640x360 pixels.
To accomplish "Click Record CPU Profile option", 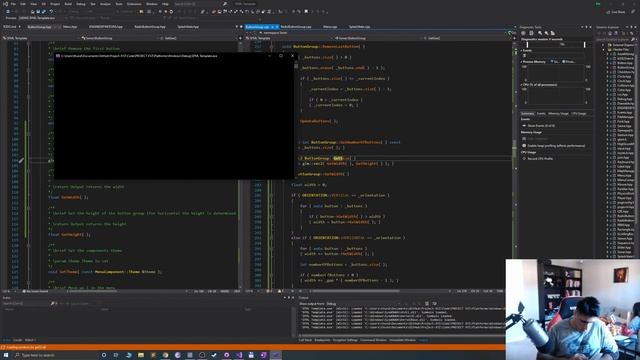I will (x=540, y=158).
